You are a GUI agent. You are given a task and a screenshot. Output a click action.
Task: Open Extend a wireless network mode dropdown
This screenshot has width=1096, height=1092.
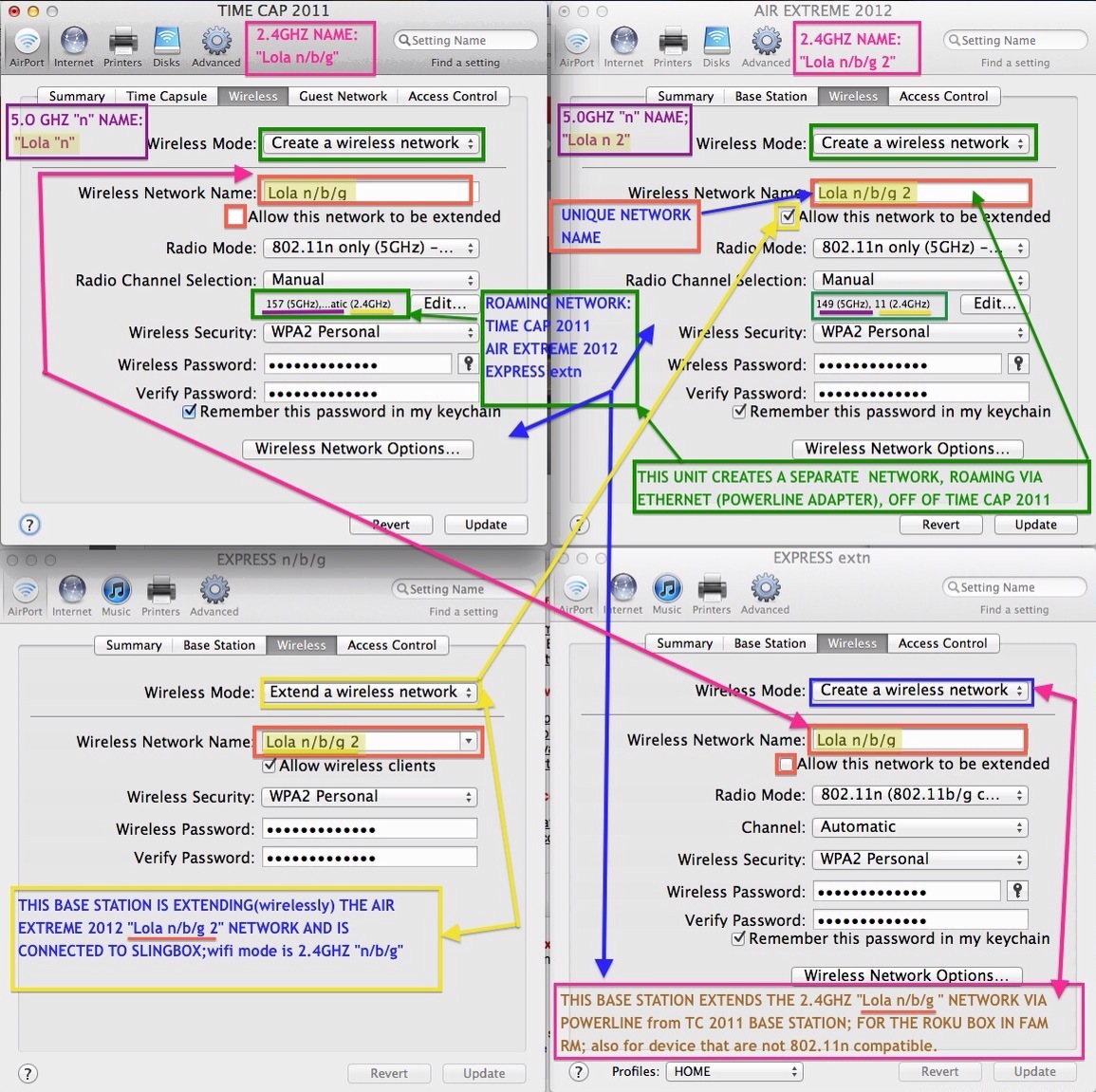point(370,692)
